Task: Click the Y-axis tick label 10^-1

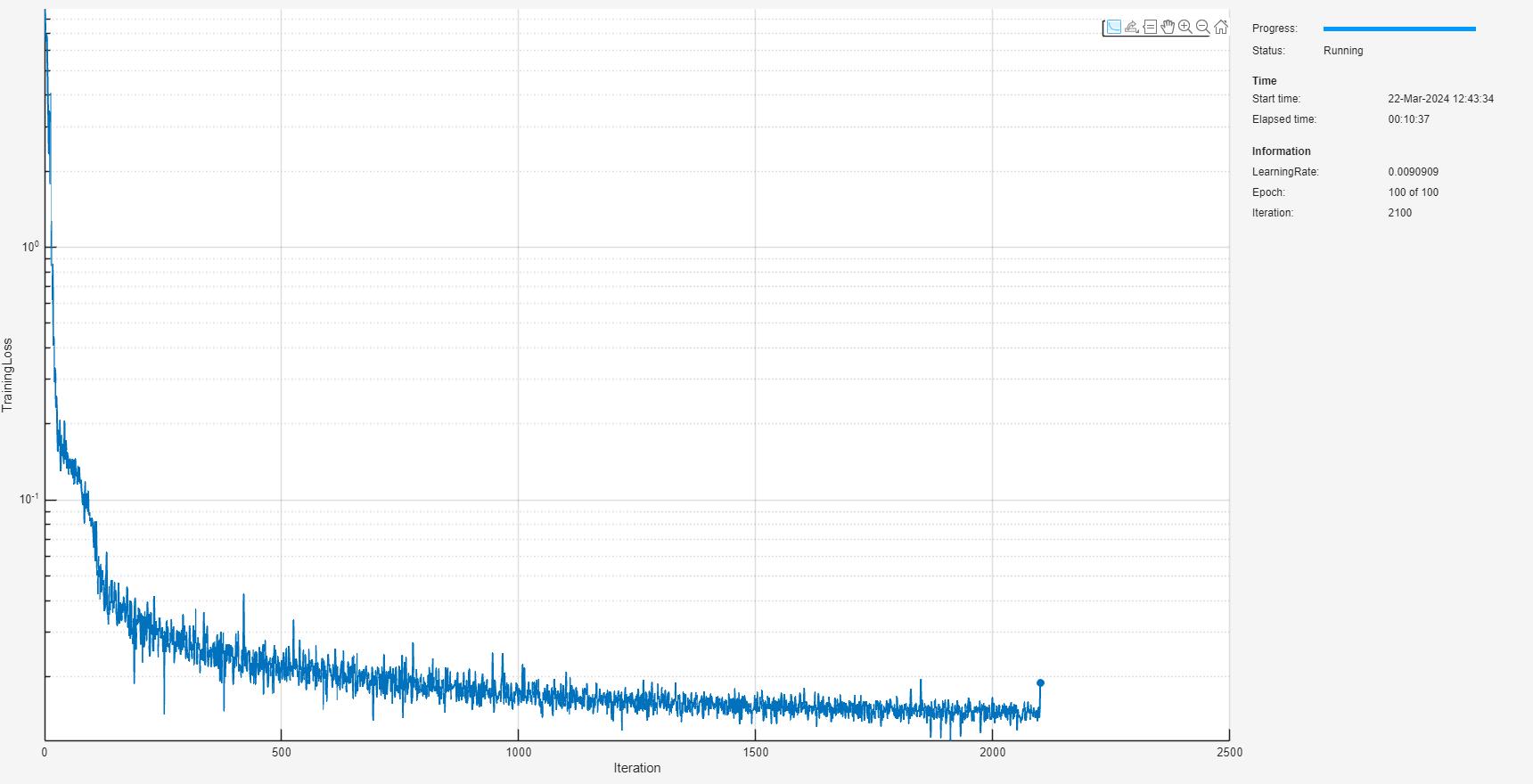Action: click(x=29, y=498)
